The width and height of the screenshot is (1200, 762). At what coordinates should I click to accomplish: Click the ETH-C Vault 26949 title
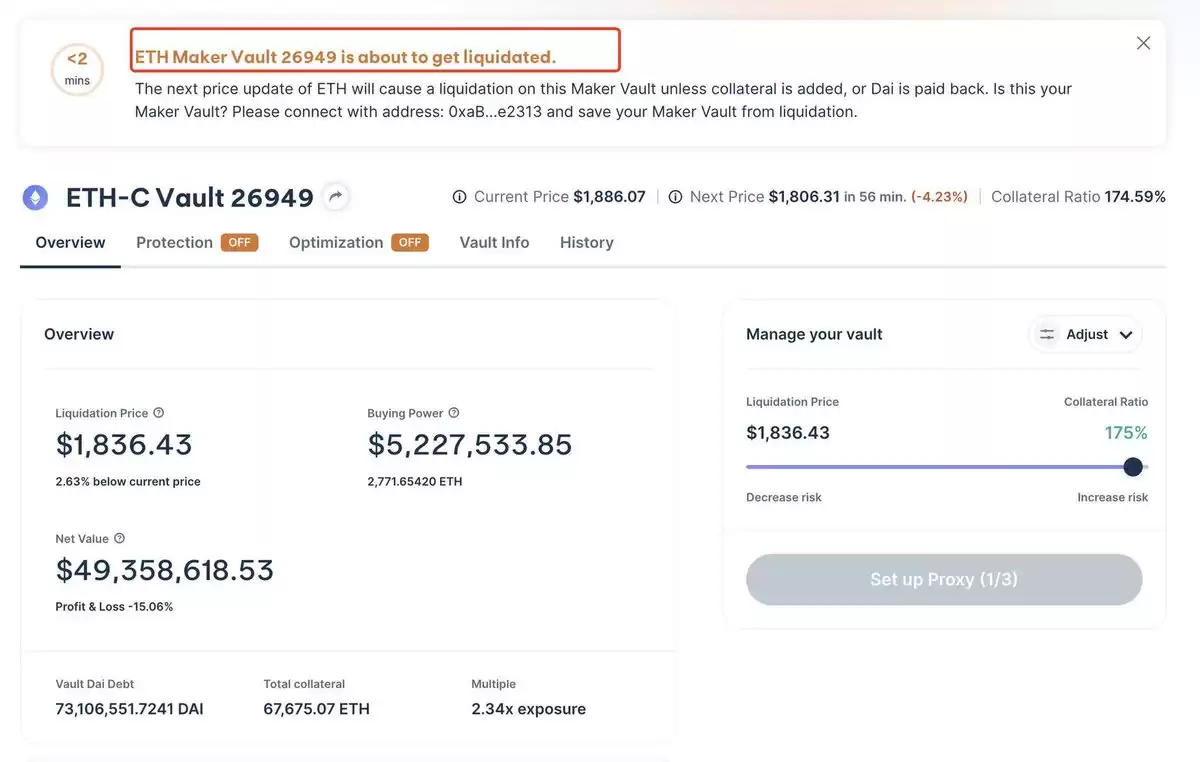click(x=190, y=198)
